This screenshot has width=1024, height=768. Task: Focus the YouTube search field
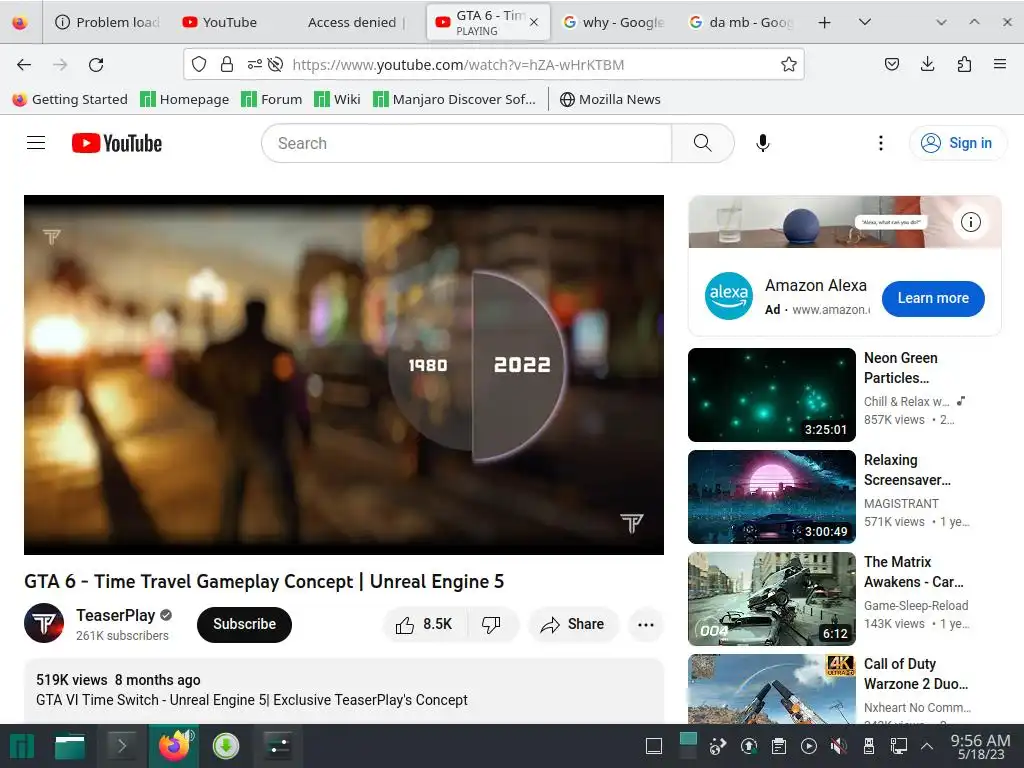point(466,143)
